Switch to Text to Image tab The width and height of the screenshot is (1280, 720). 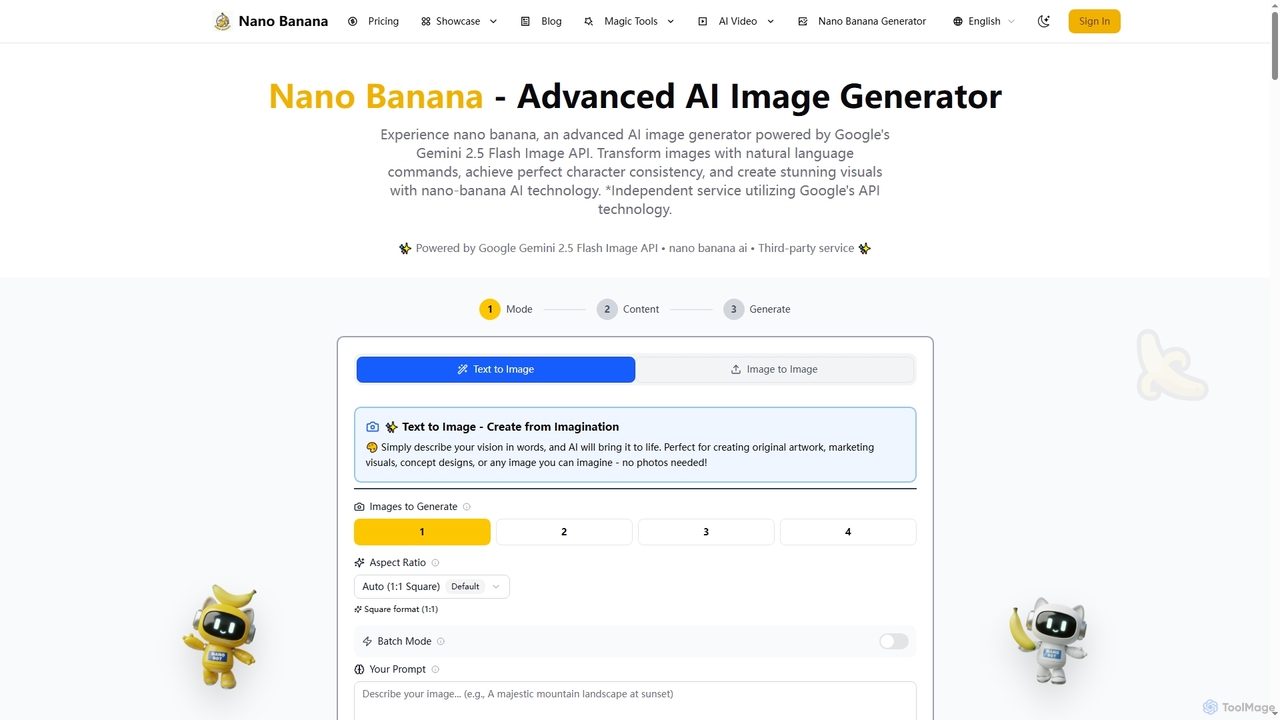[496, 369]
